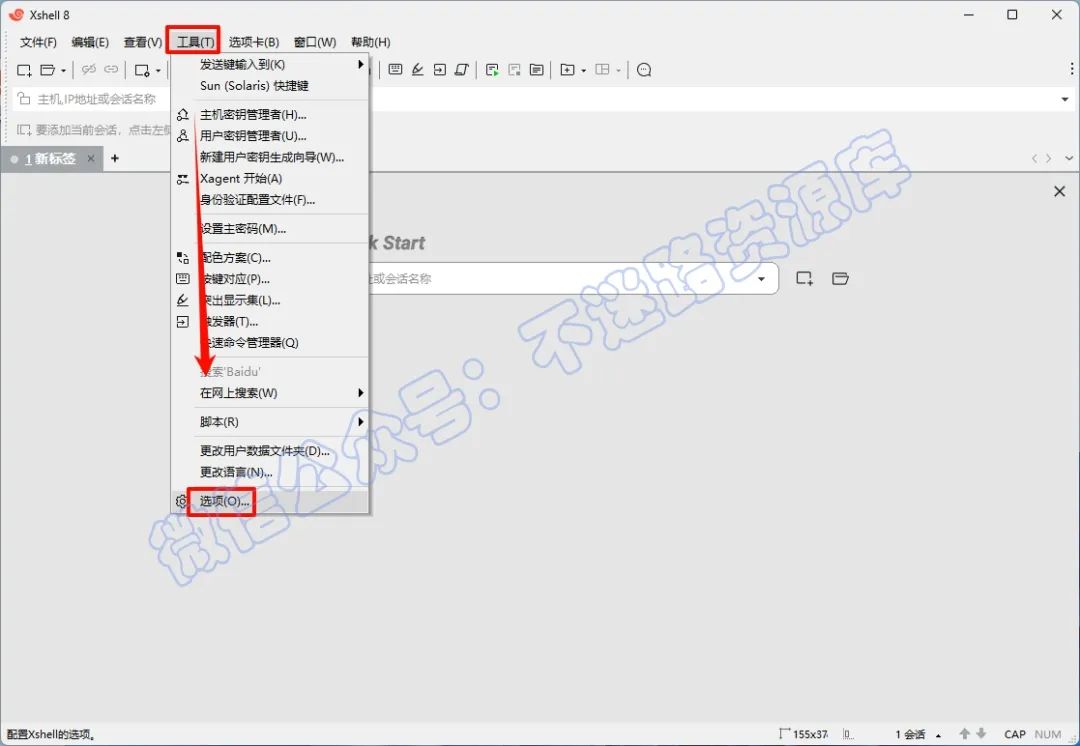The width and height of the screenshot is (1080, 746).
Task: Click the Open Session folder toolbar icon
Action: tap(48, 70)
